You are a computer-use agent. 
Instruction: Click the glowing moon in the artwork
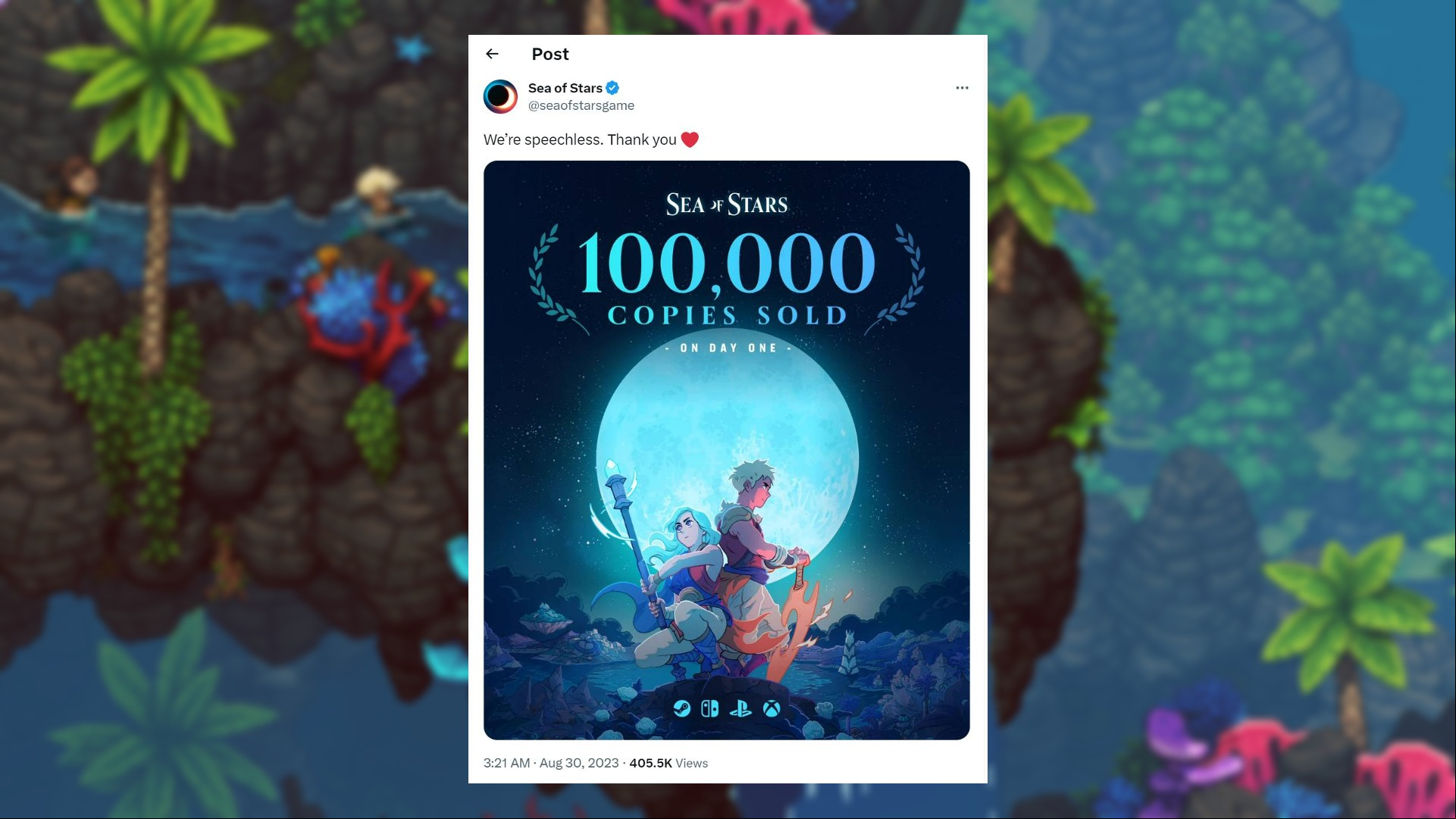[x=727, y=455]
